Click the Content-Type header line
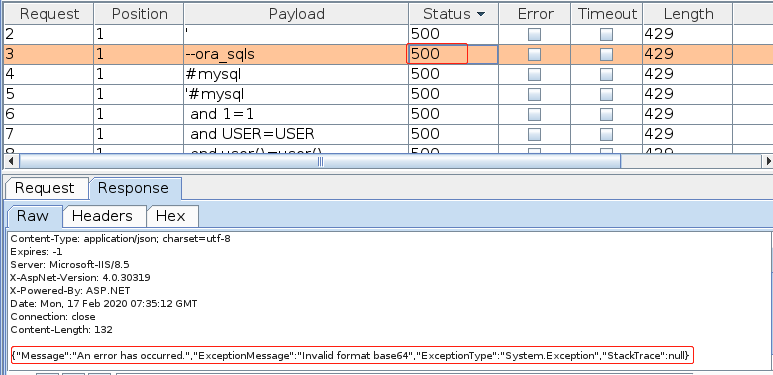This screenshot has height=375, width=773. 121,239
